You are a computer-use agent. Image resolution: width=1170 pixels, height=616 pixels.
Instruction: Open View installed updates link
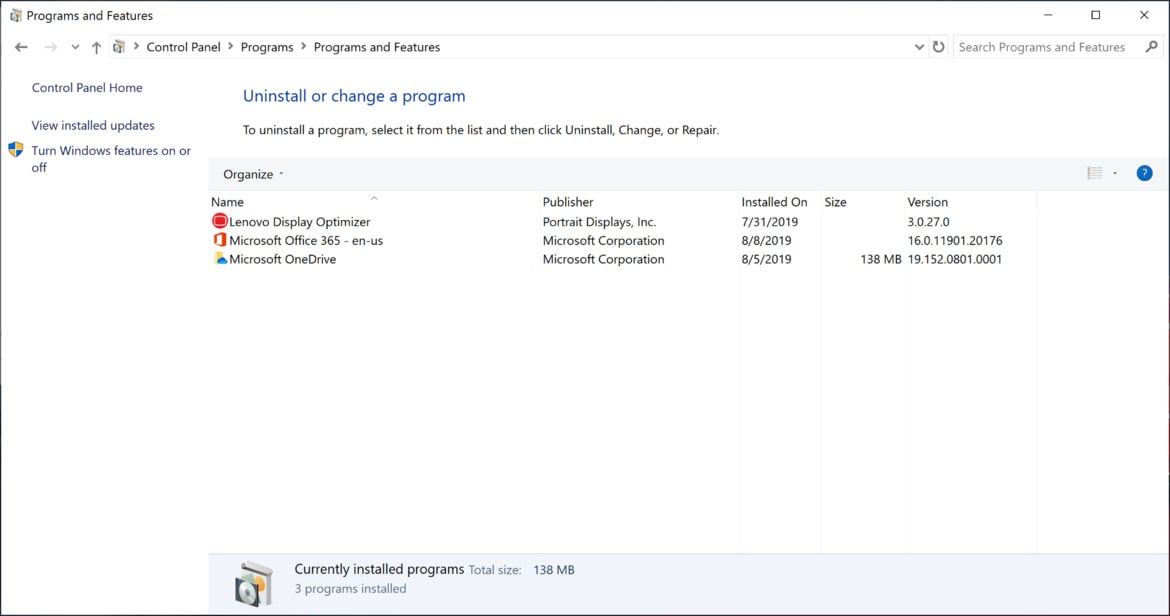[x=93, y=125]
